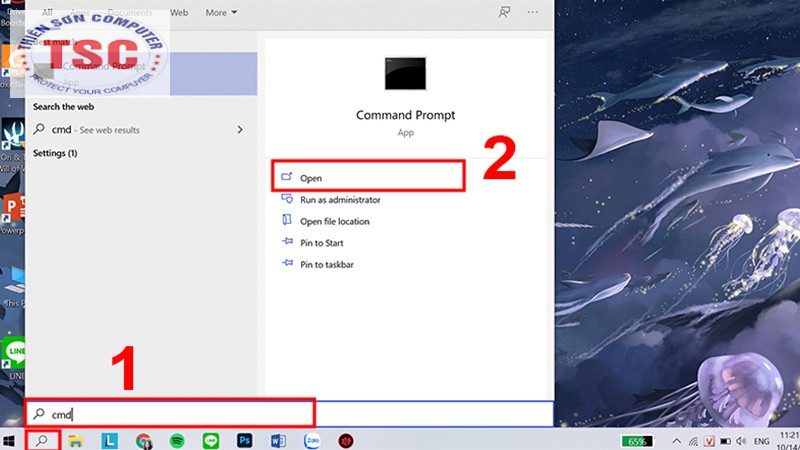Open the LINE desktop shortcut
This screenshot has width=800, height=450.
(x=13, y=357)
